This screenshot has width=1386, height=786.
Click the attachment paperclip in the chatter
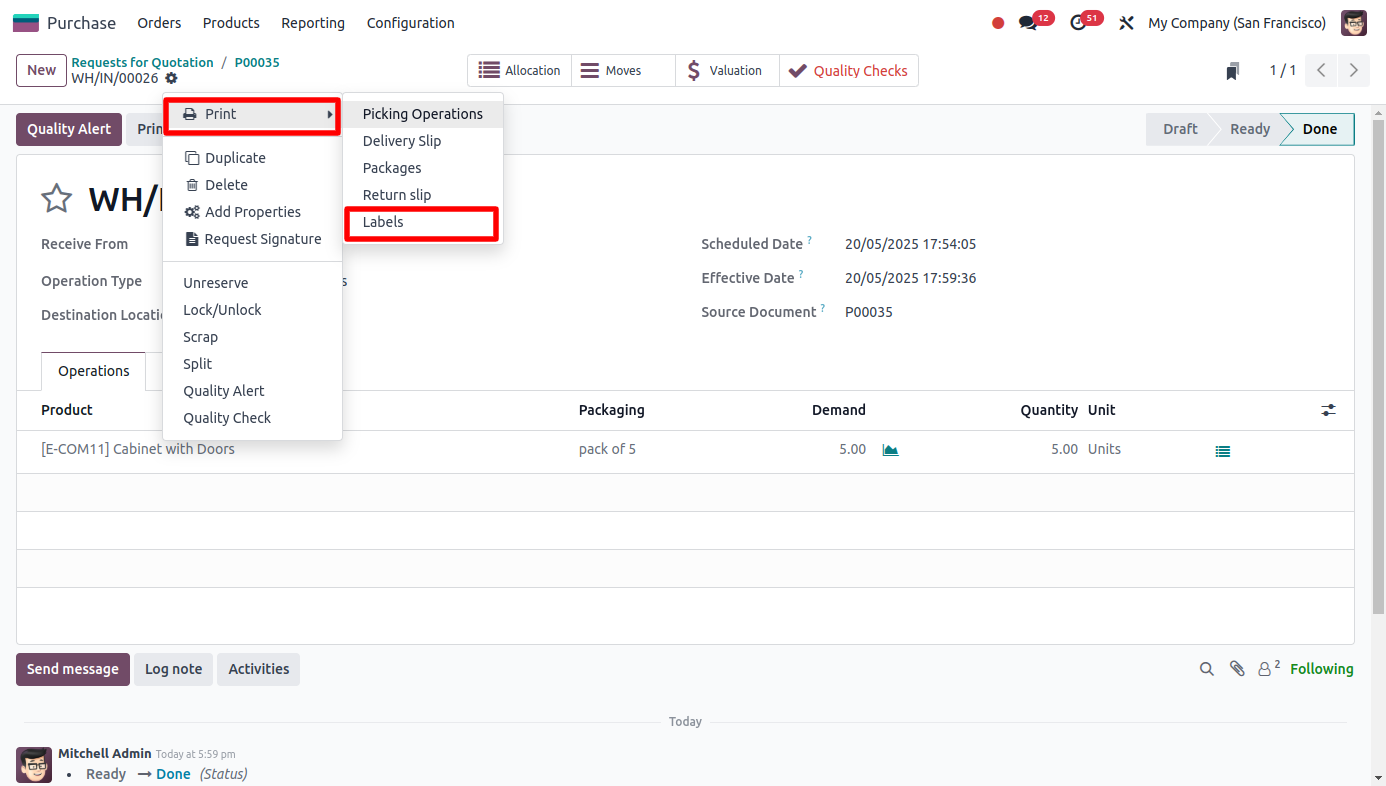(1237, 668)
